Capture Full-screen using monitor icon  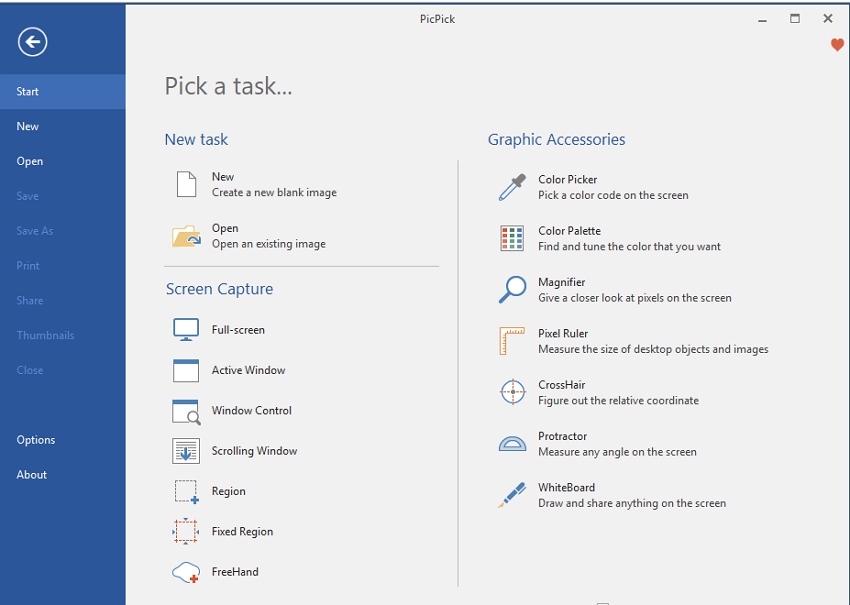point(186,330)
